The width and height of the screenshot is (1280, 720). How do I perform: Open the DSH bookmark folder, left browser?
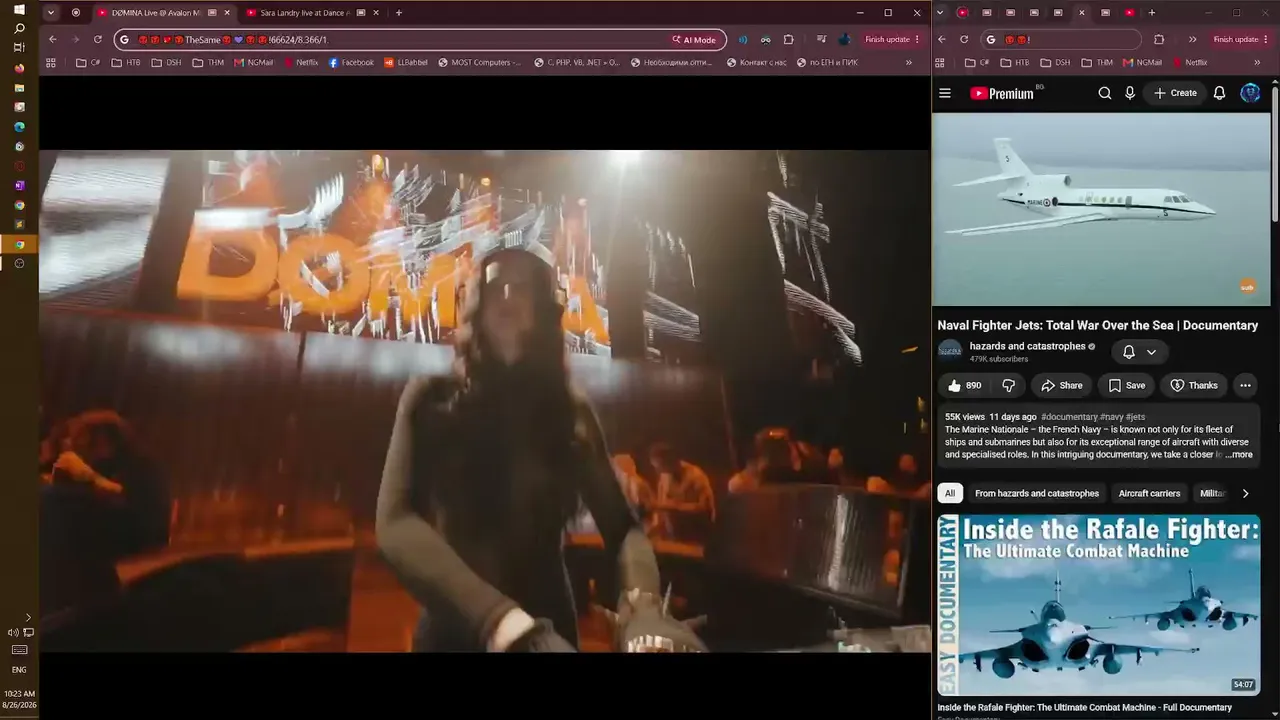(x=166, y=62)
